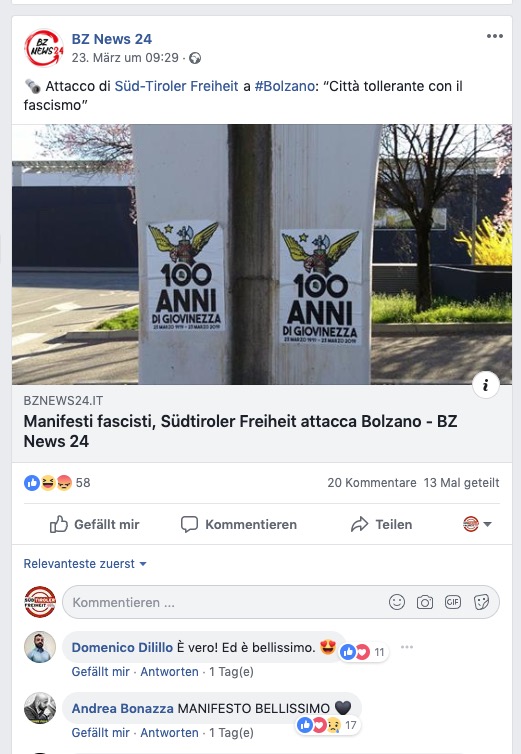Viewport: 521px width, 754px height.
Task: Like Andrea Bonazza's comment
Action: [101, 733]
